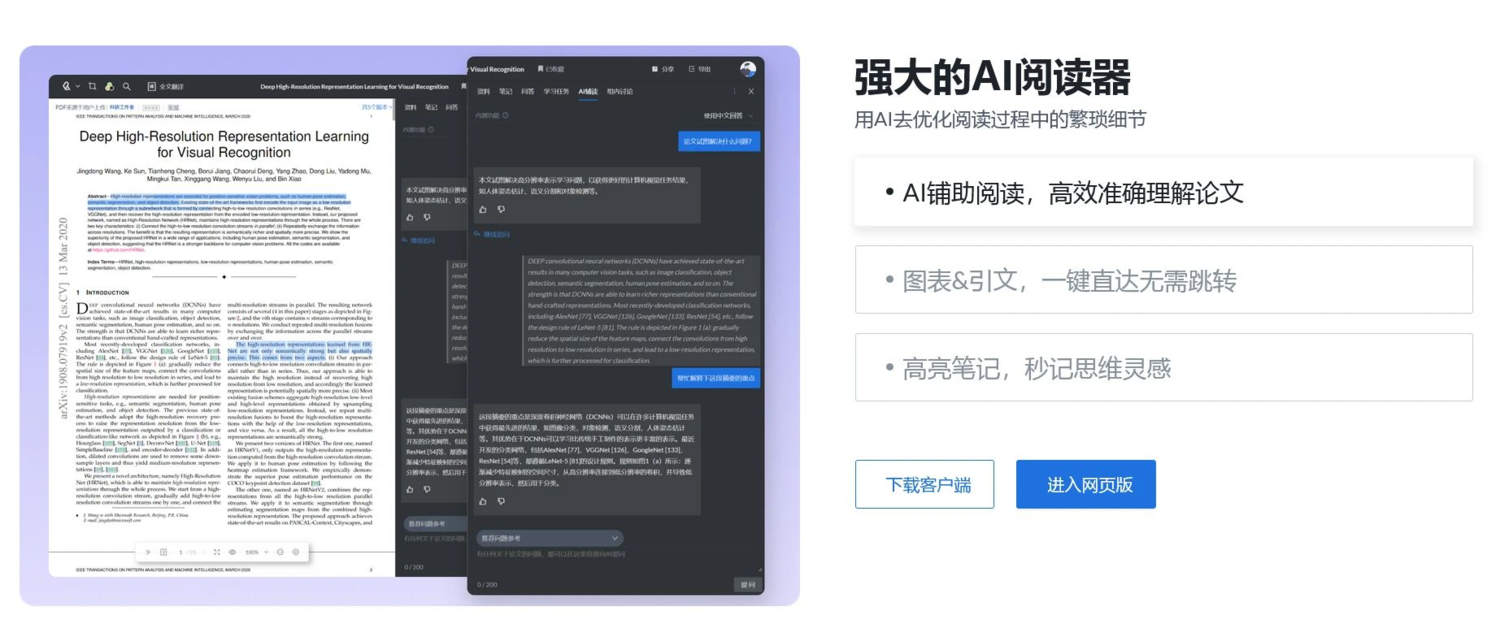Click the 提问 submit button

point(747,585)
